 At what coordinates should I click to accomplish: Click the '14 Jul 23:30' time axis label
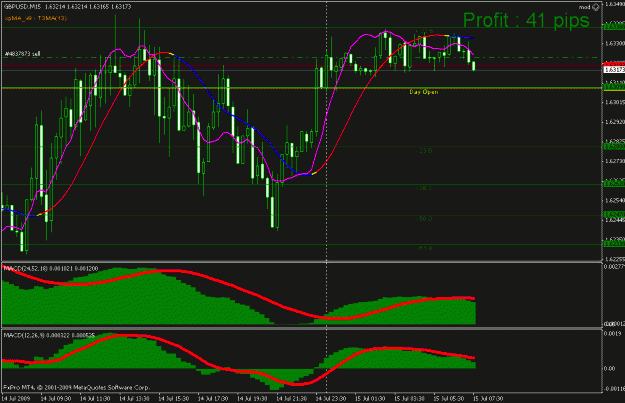(x=331, y=399)
